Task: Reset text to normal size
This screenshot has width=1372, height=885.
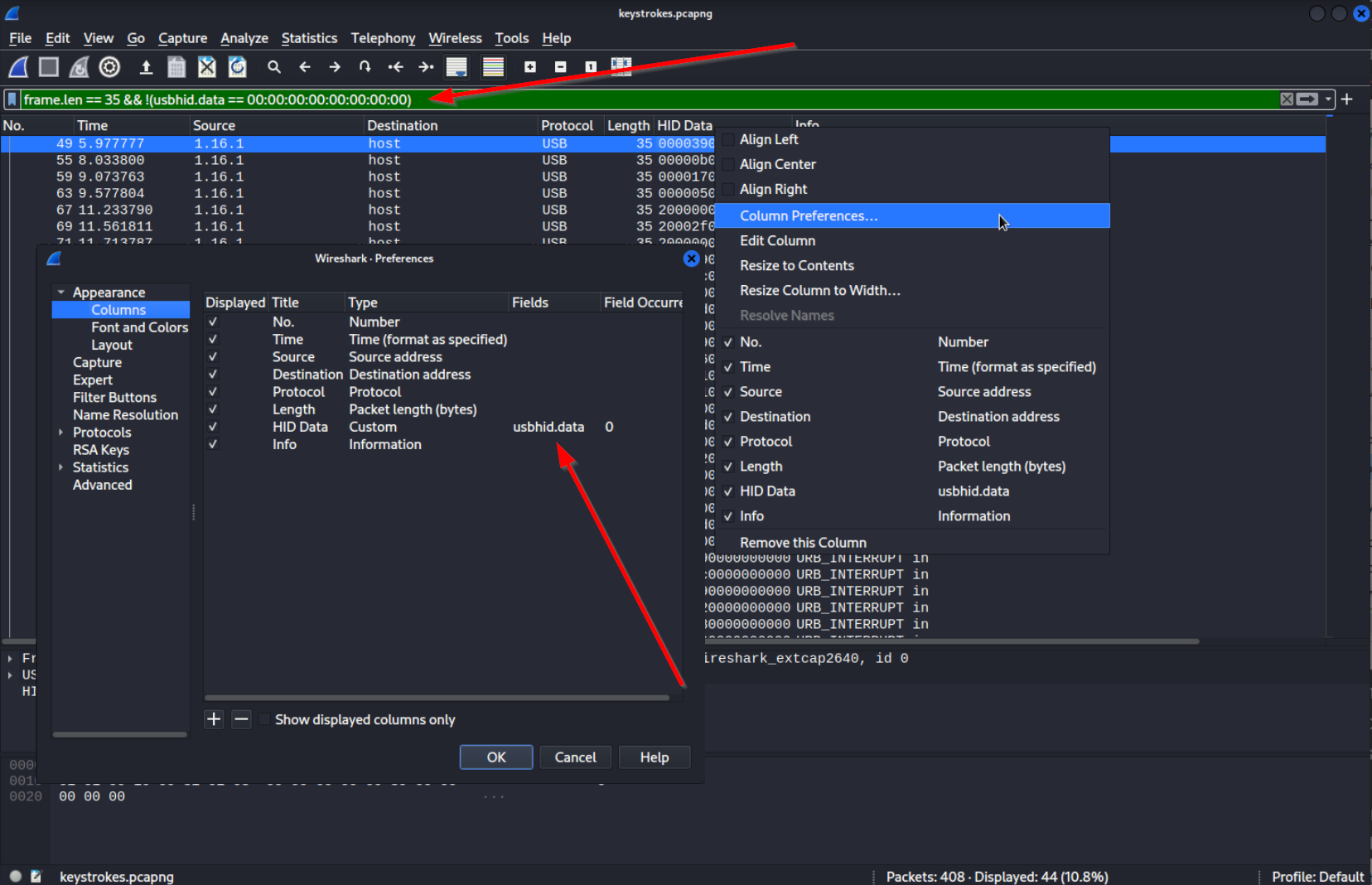Action: click(x=591, y=67)
